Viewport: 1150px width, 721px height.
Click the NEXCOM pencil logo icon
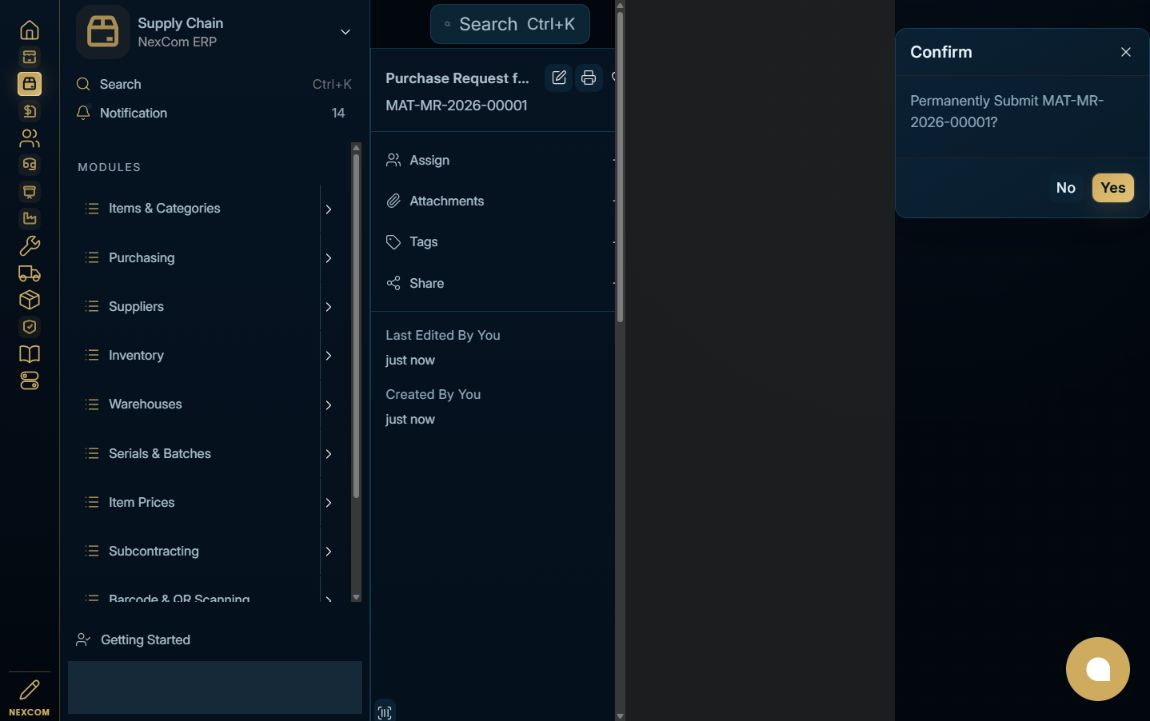point(29,689)
